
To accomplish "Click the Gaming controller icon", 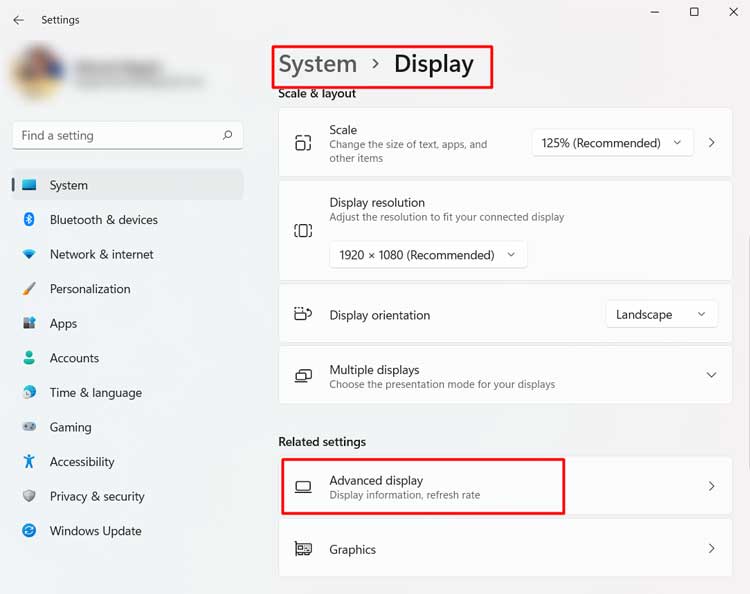I will 29,427.
